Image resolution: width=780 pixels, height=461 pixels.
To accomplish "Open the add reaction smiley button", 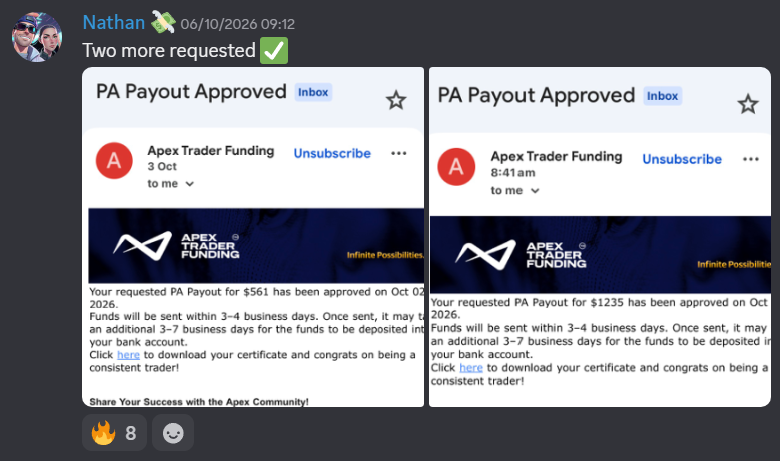I will click(x=173, y=433).
